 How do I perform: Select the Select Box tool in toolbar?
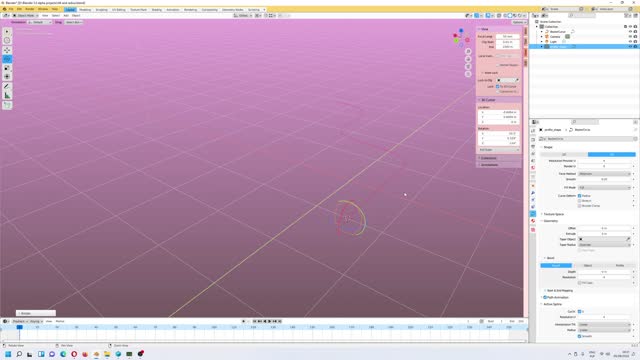pos(7,31)
